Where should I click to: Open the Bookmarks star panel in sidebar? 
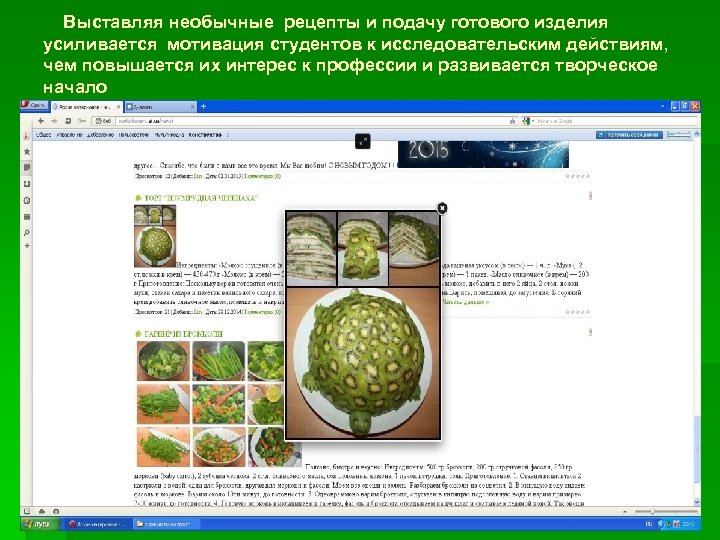pos(27,151)
